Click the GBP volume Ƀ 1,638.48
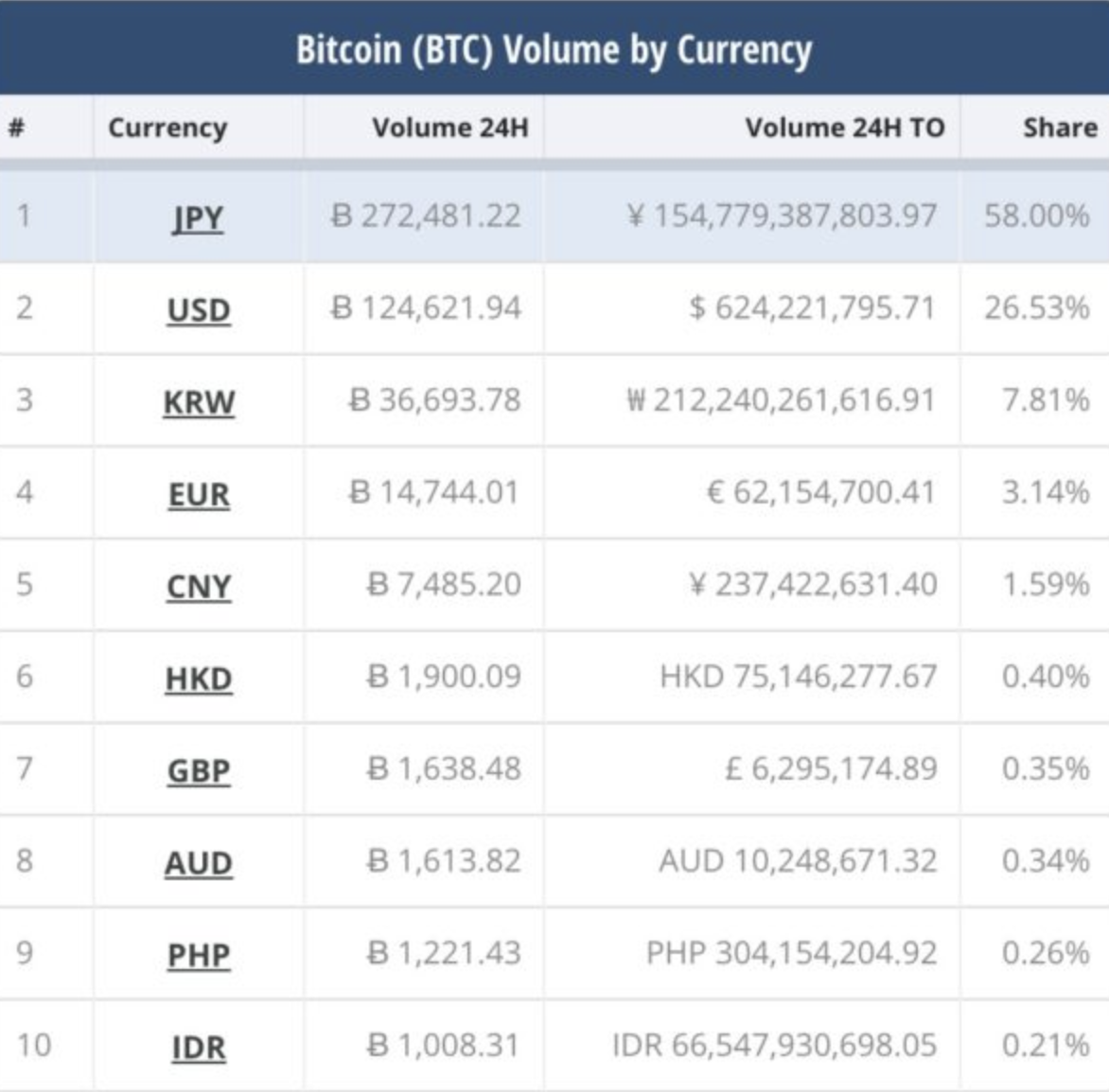This screenshot has width=1109, height=1092. (x=444, y=768)
